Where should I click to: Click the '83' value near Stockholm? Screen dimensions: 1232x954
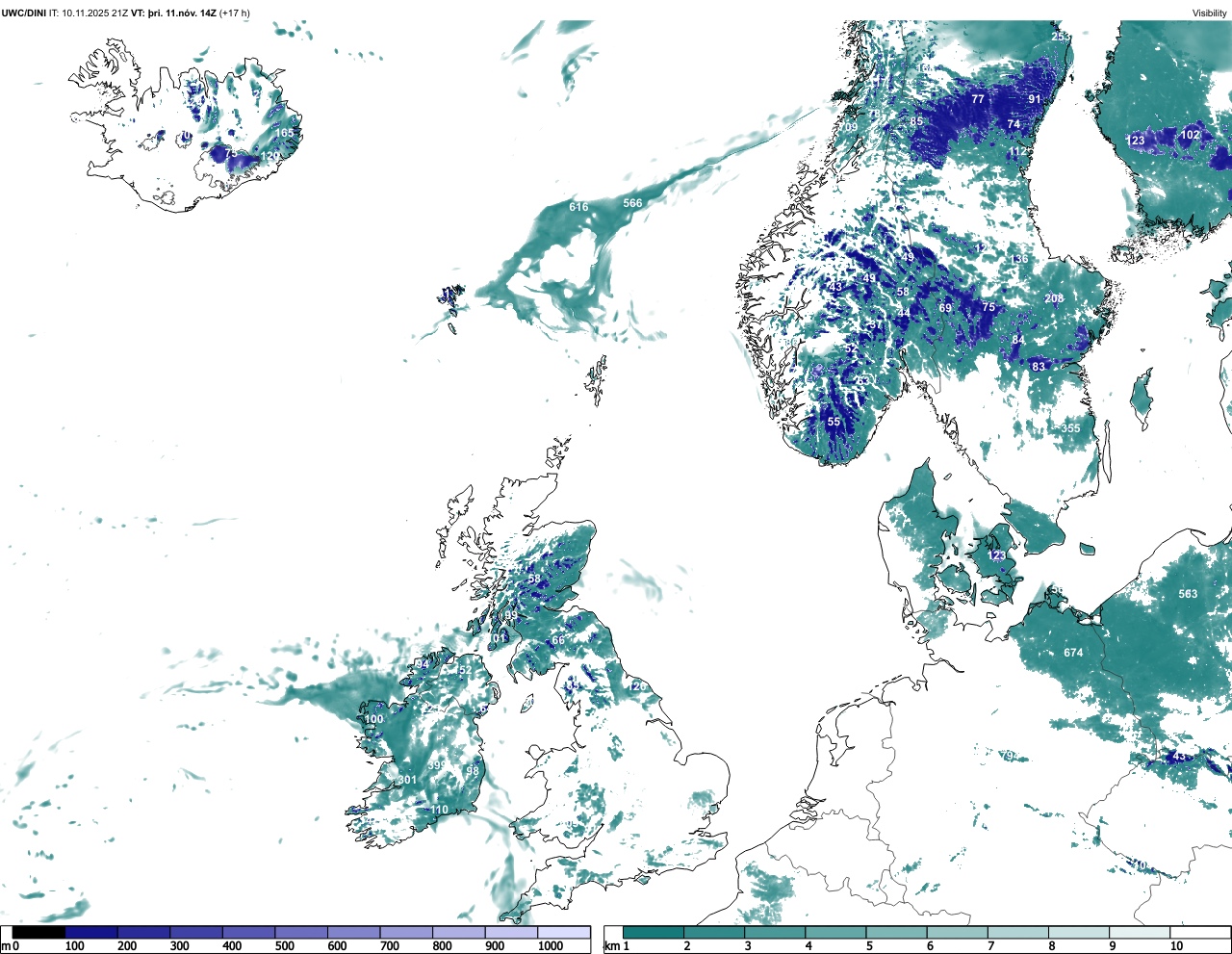coord(1039,367)
